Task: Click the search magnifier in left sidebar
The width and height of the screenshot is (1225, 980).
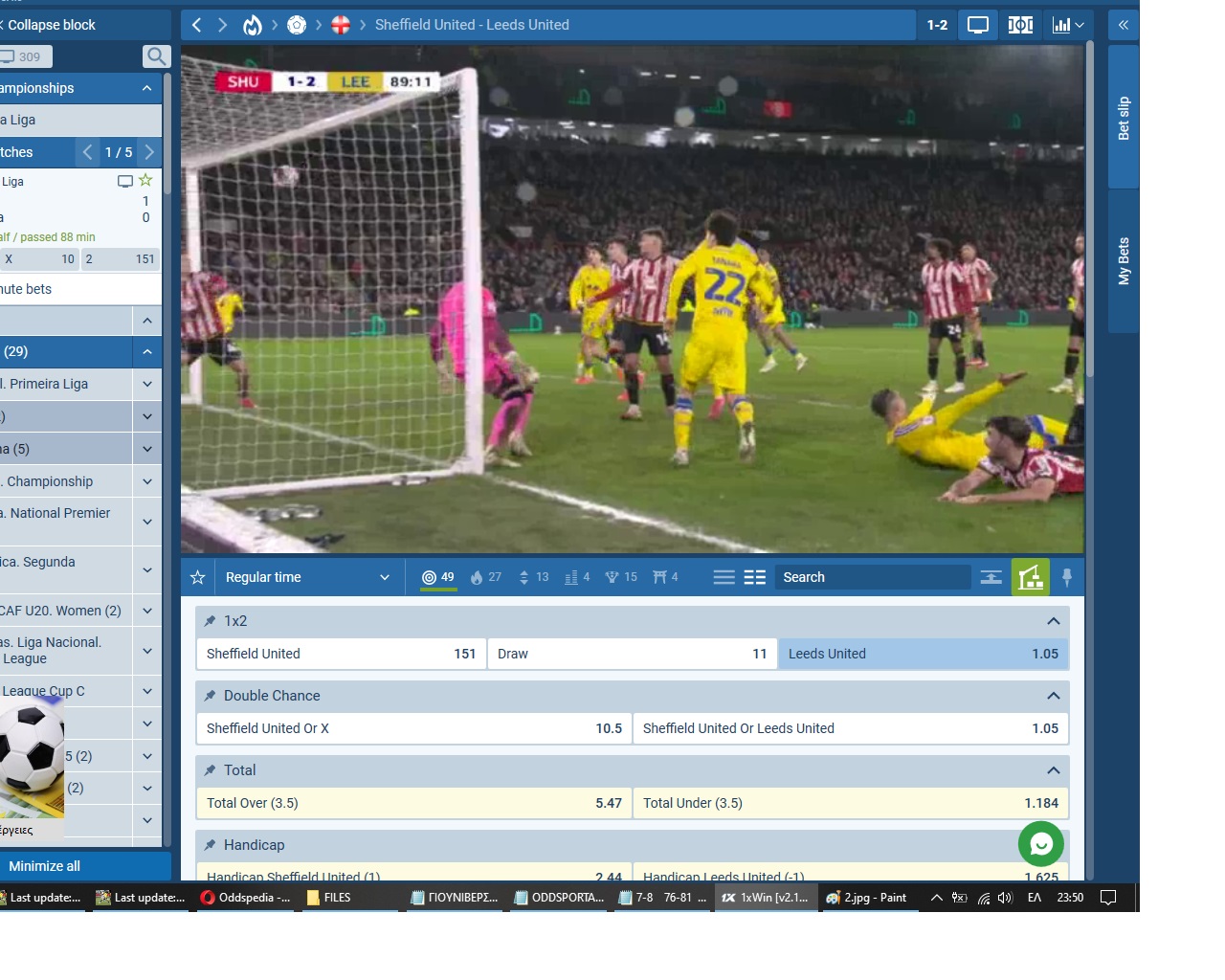Action: click(x=156, y=56)
